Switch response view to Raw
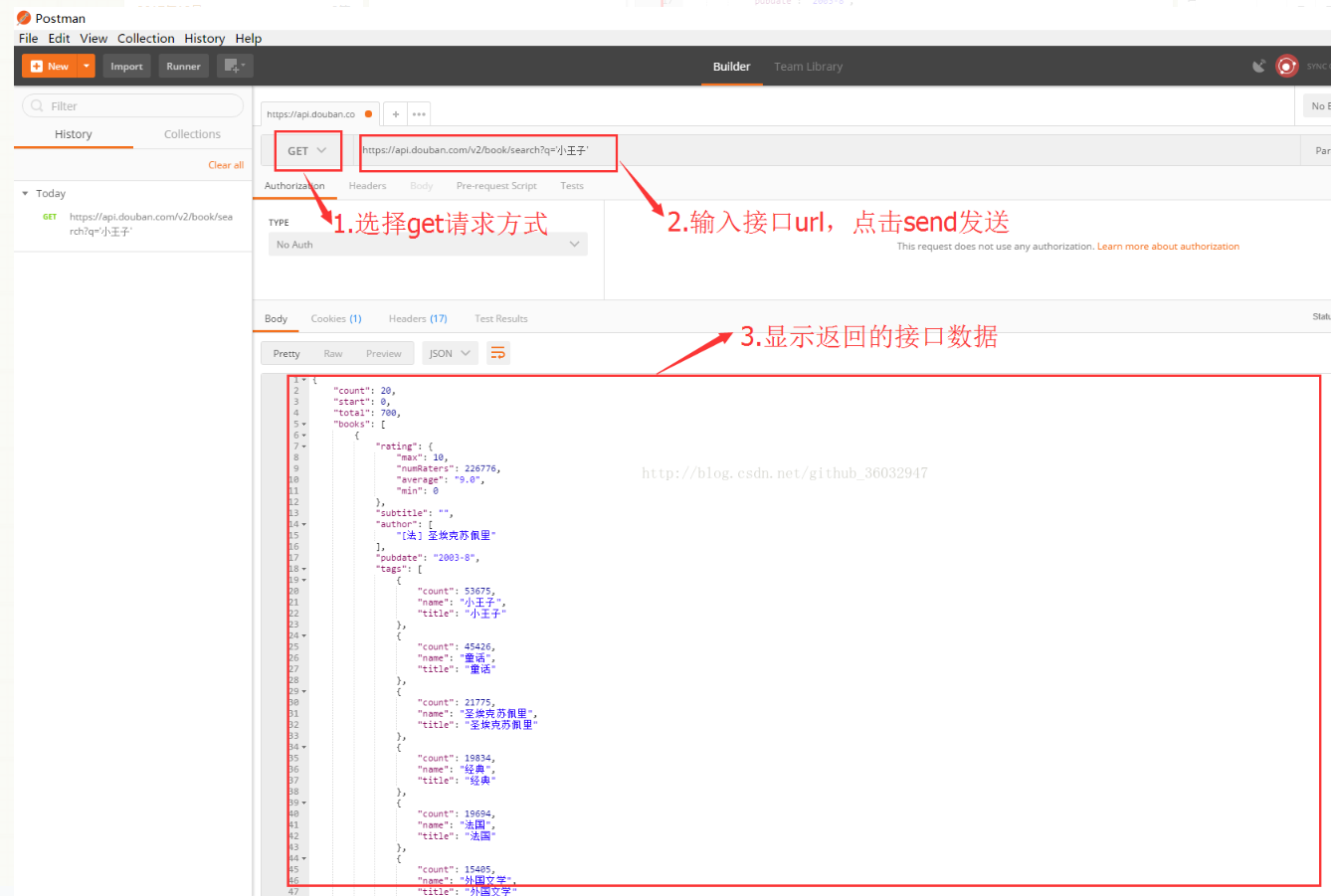 pyautogui.click(x=333, y=354)
